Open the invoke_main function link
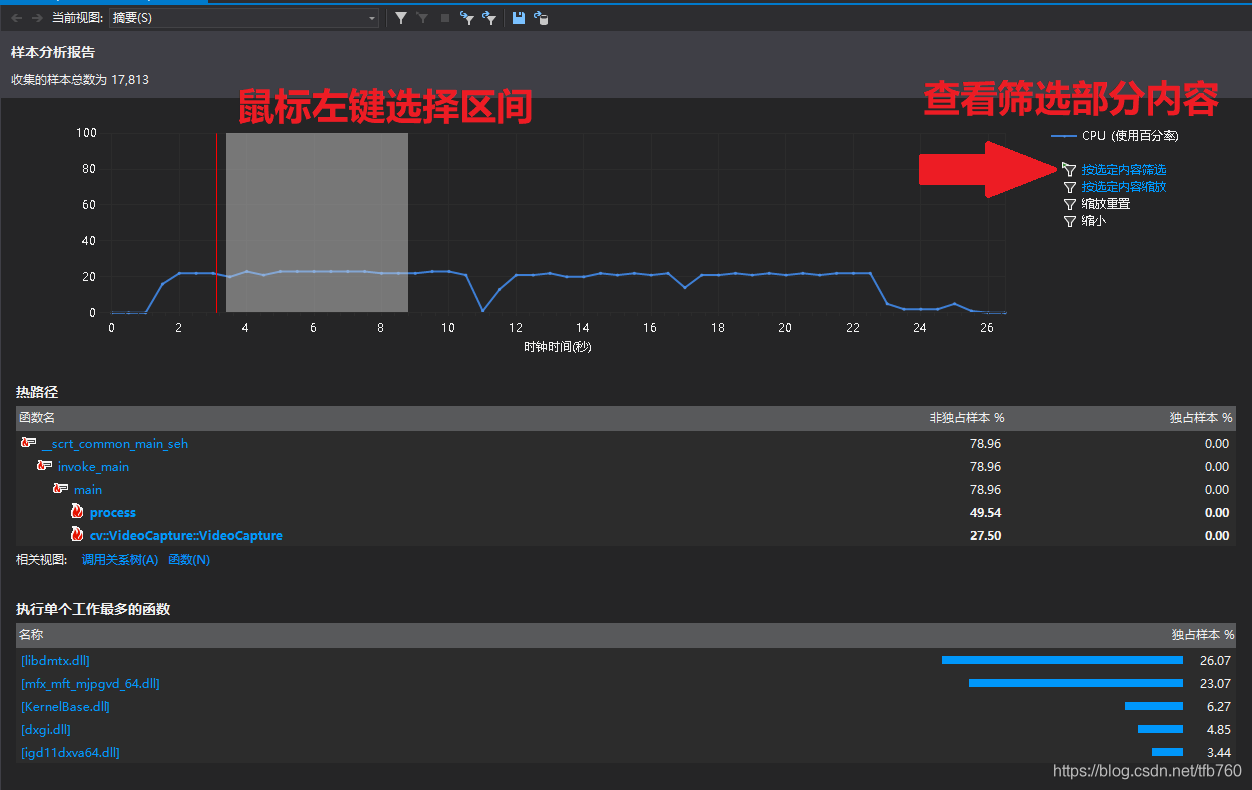This screenshot has width=1252, height=790. pyautogui.click(x=93, y=467)
